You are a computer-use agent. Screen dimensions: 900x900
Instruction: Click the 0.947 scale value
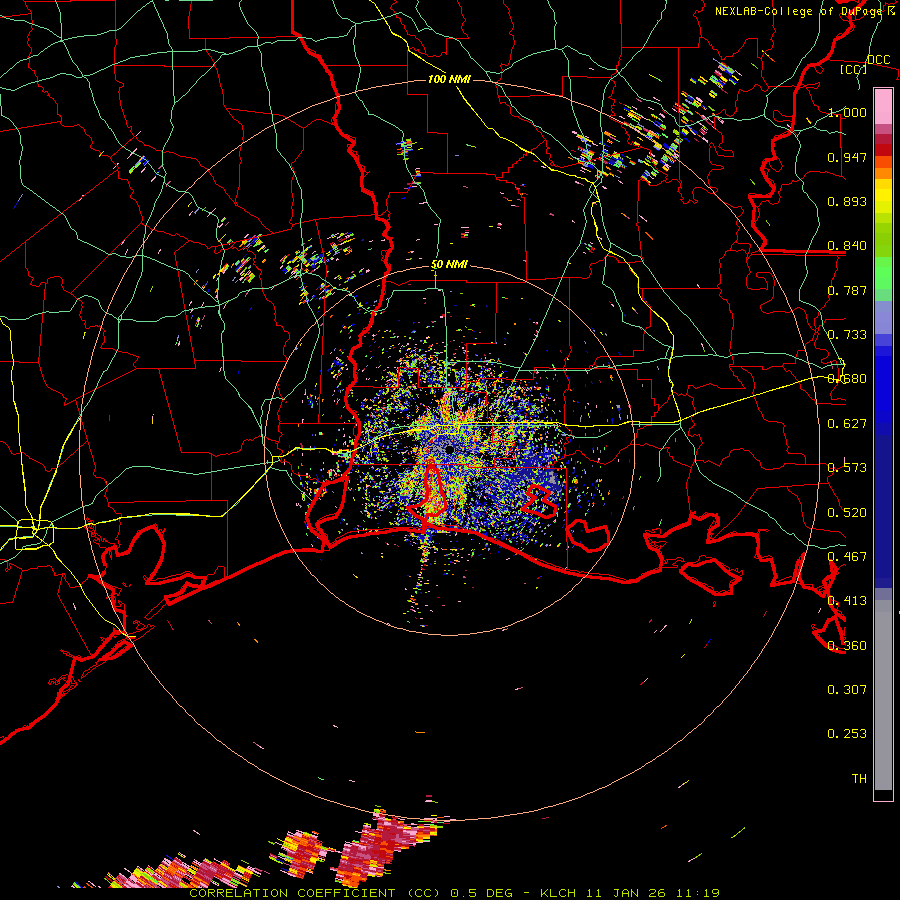pos(847,157)
